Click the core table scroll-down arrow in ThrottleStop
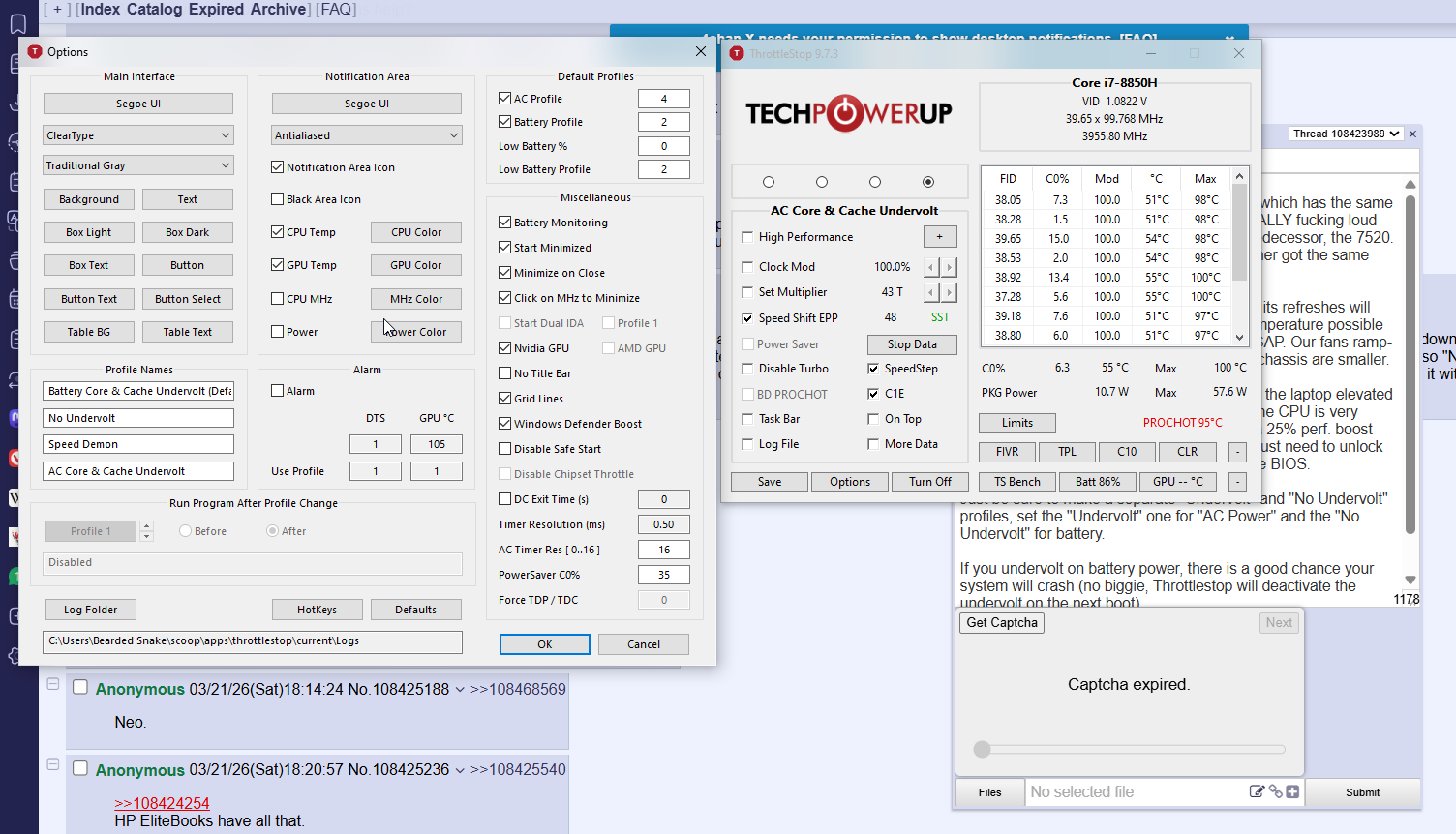The height and width of the screenshot is (834, 1456). pos(1239,337)
